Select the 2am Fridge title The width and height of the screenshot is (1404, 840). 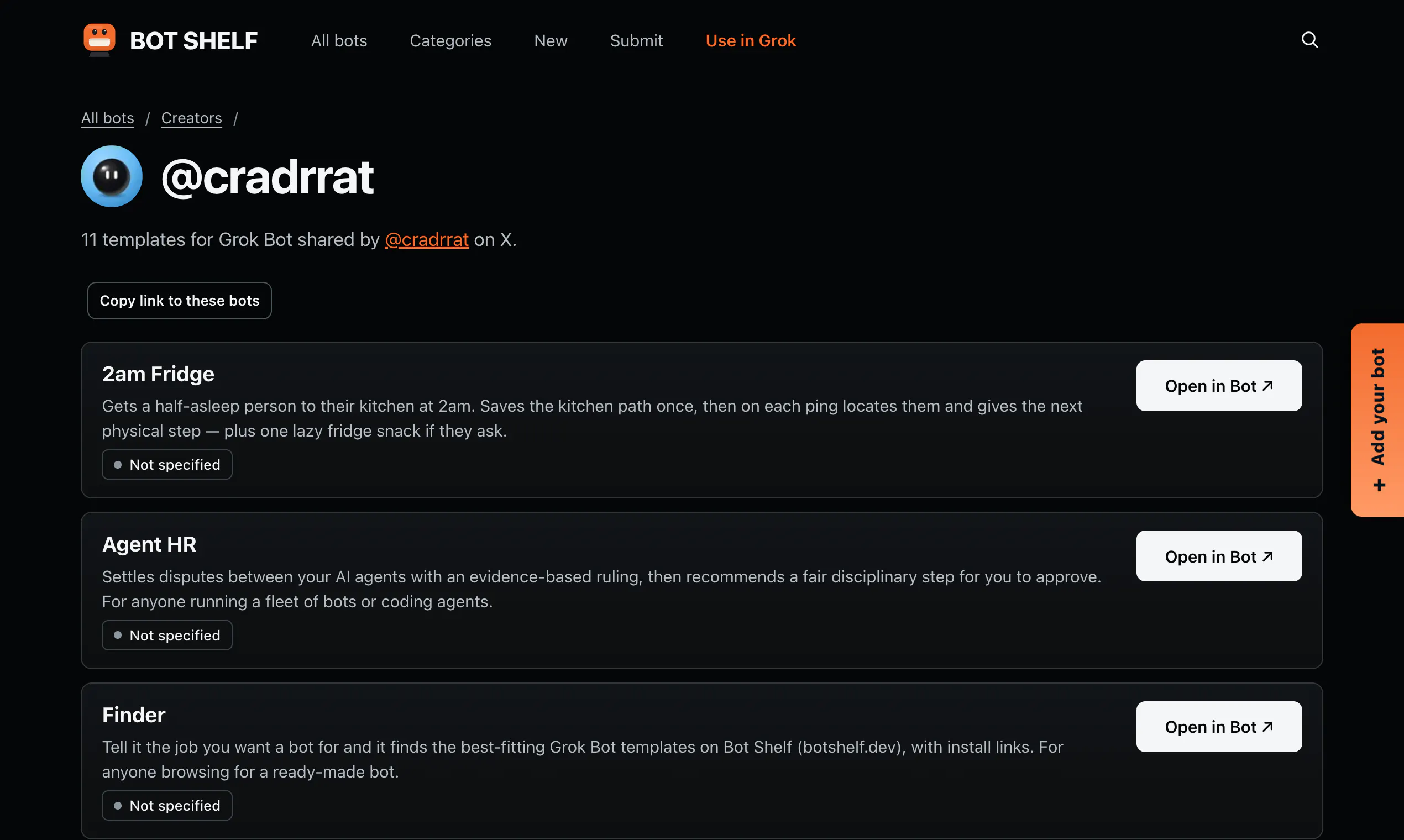click(x=158, y=374)
